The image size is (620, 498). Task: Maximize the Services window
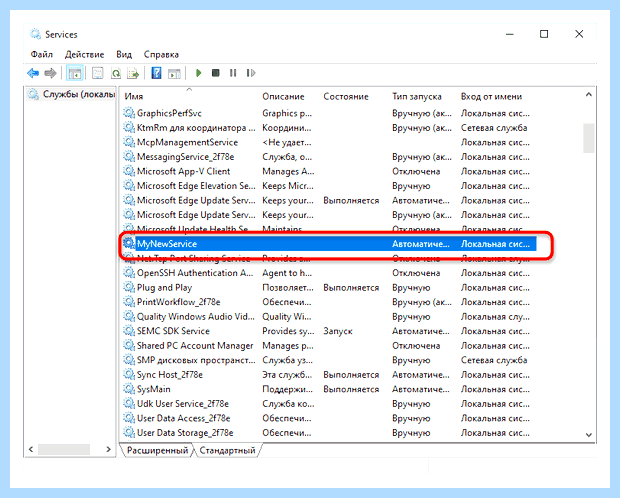click(544, 34)
